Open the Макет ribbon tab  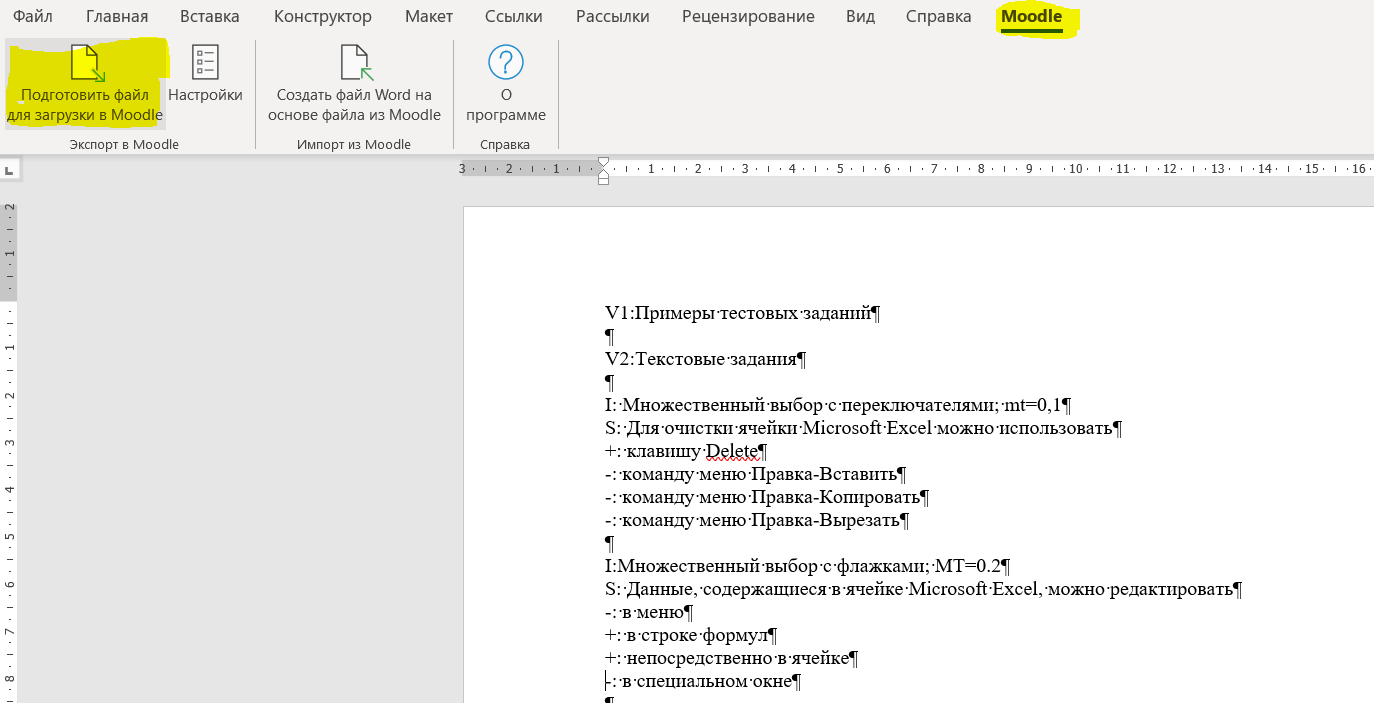point(429,17)
